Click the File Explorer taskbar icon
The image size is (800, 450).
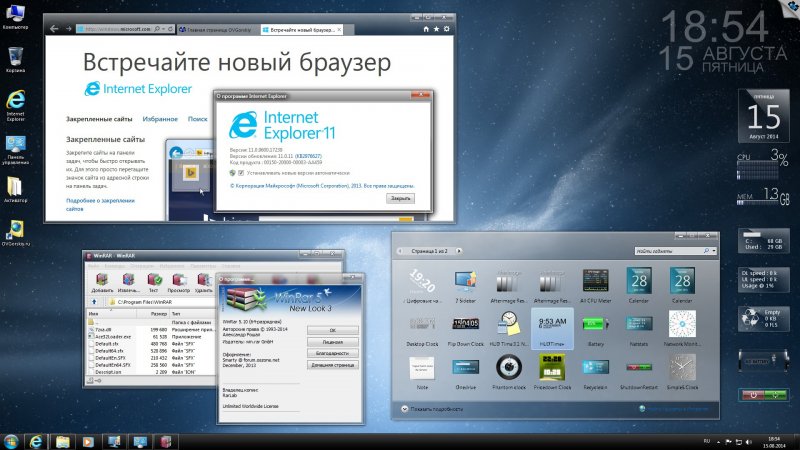(62, 441)
